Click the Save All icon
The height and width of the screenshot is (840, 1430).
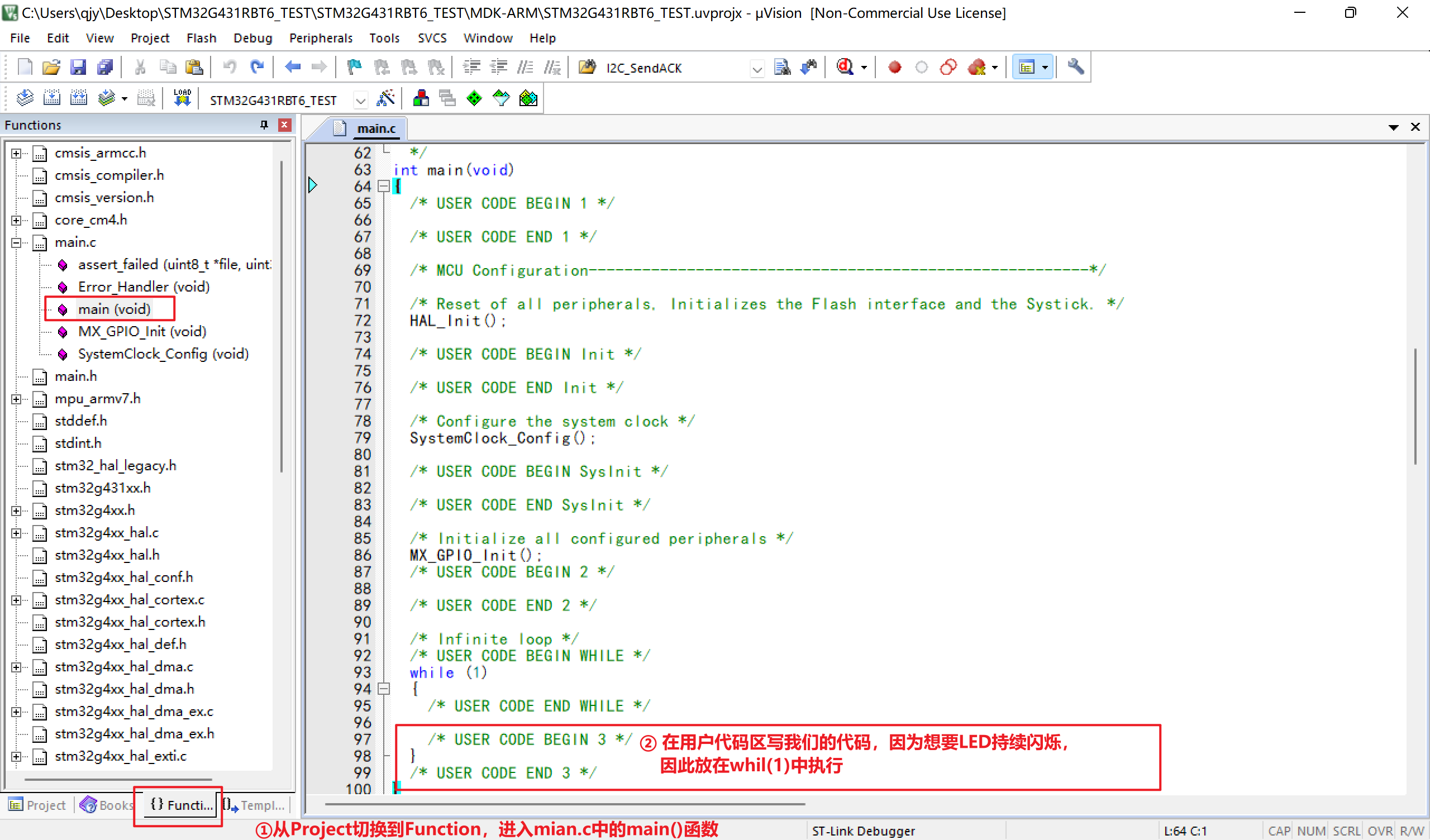[x=105, y=67]
